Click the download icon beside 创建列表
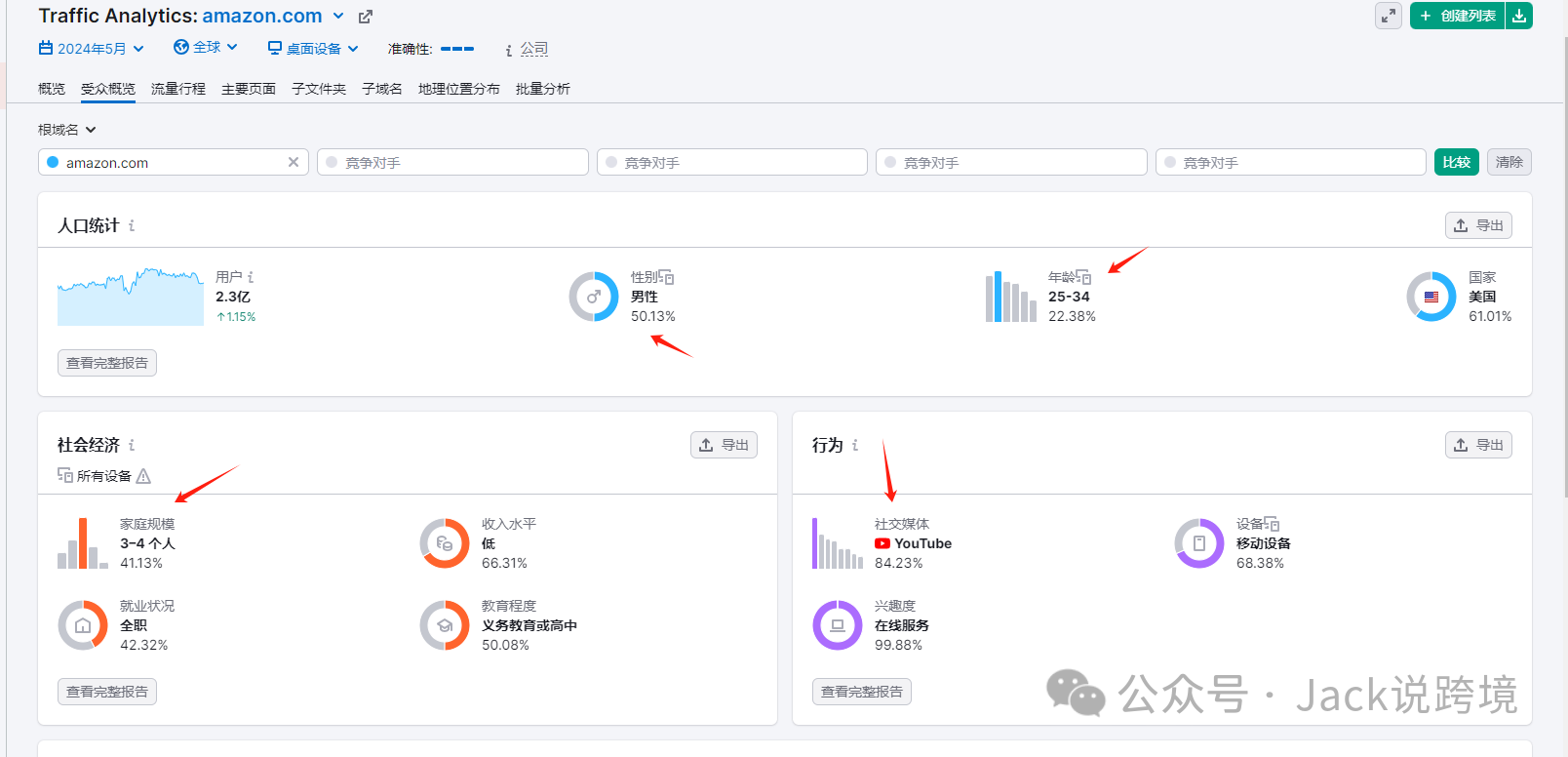This screenshot has width=1568, height=757. [x=1519, y=16]
